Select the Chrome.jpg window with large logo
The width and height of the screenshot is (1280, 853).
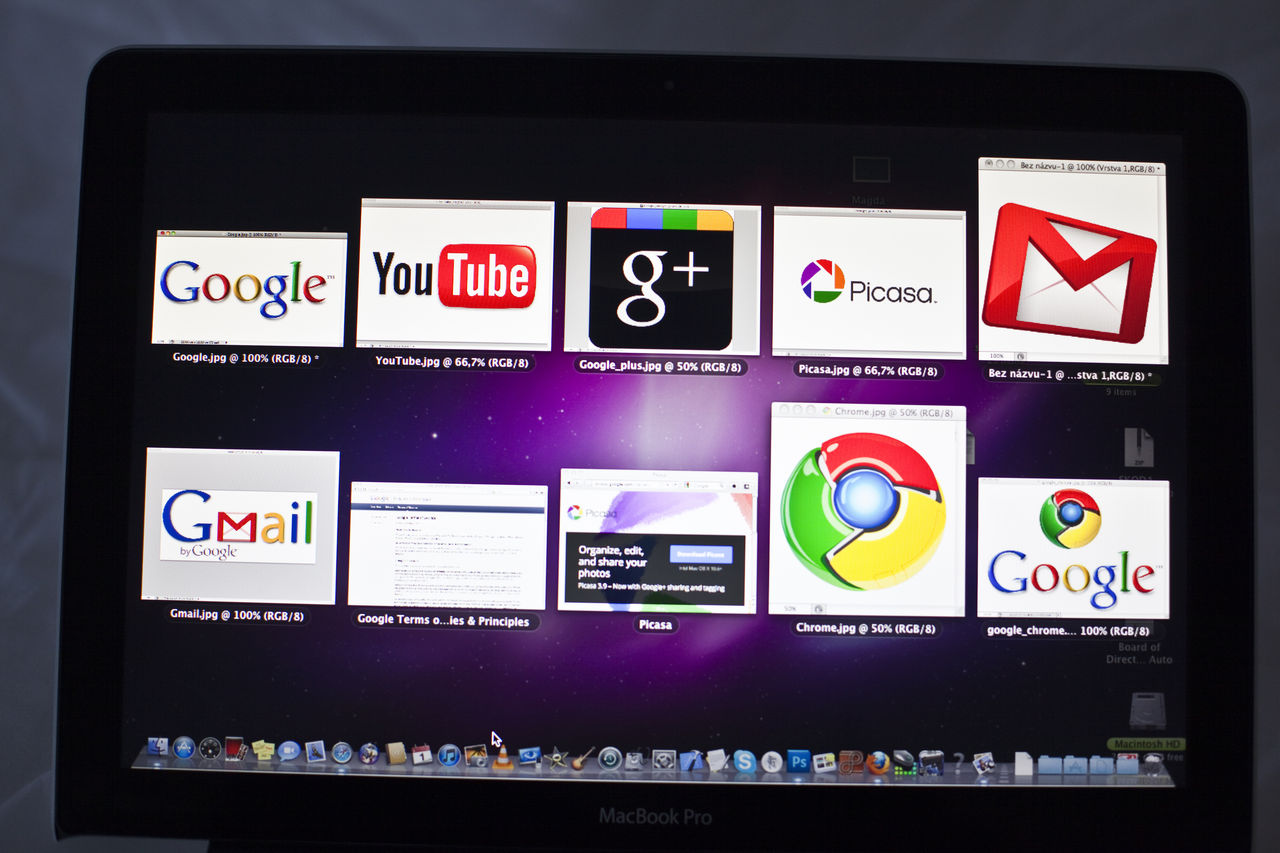click(867, 510)
